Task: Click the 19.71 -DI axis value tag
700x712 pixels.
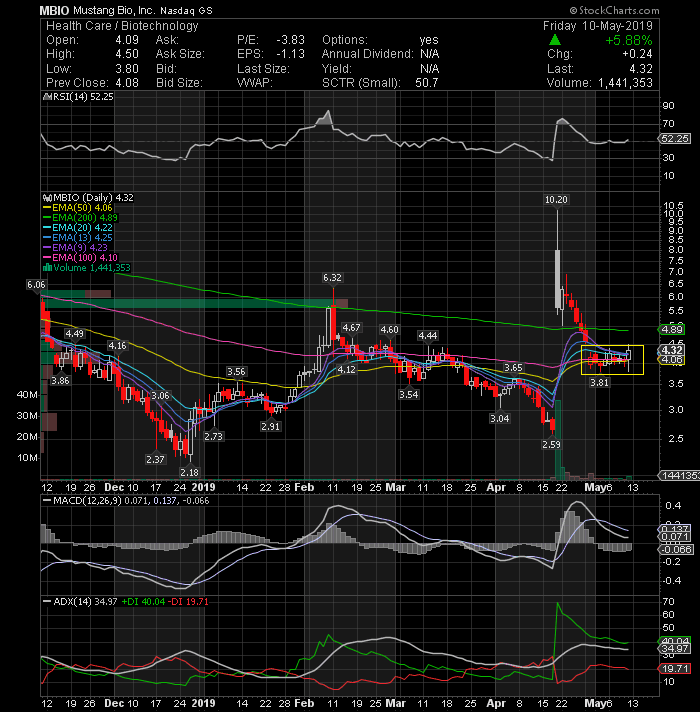Action: (675, 668)
